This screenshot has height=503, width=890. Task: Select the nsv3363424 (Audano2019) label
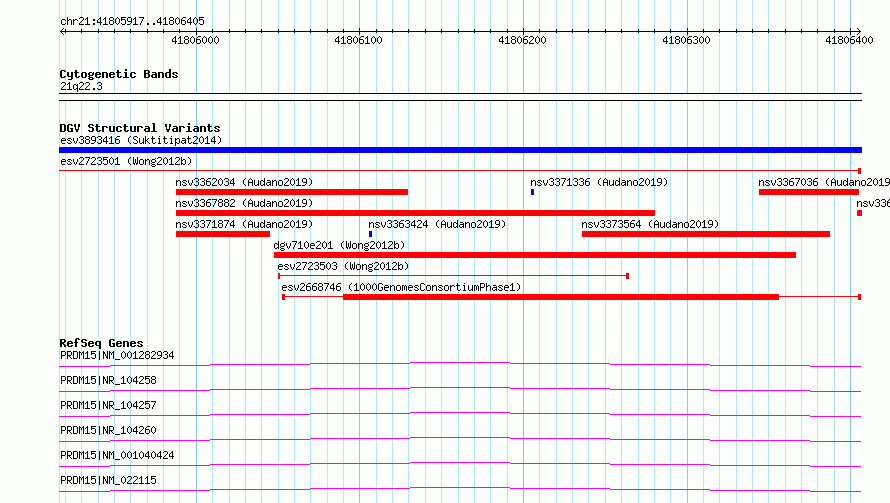(437, 224)
